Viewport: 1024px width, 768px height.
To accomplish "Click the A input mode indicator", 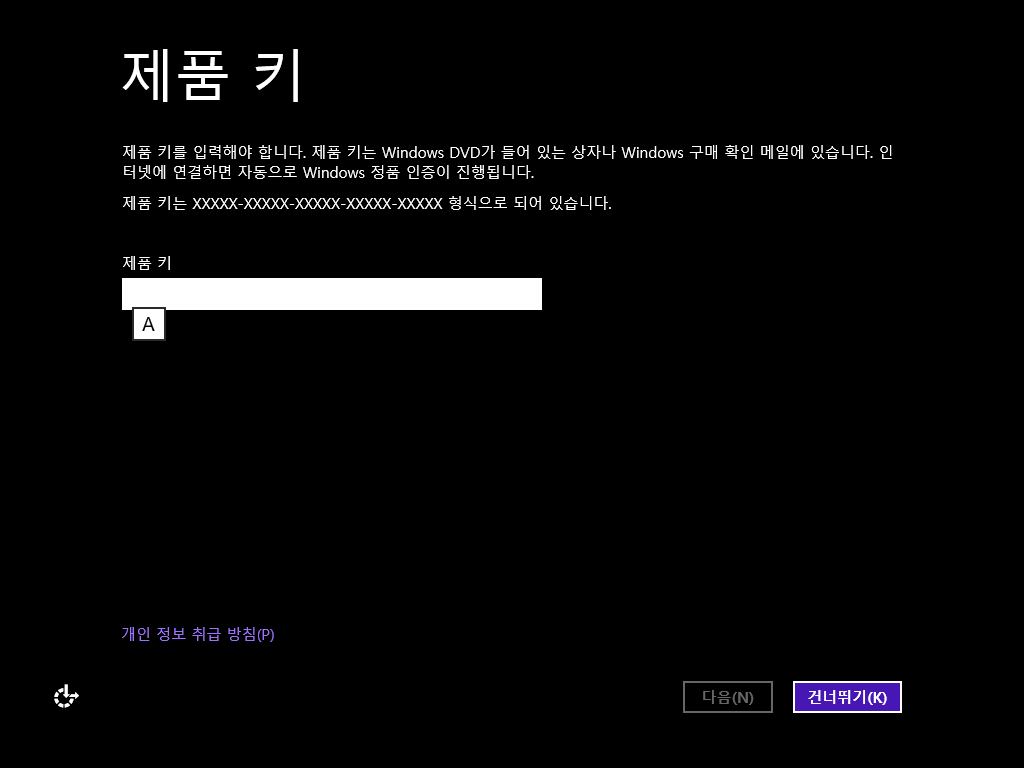I will (149, 324).
